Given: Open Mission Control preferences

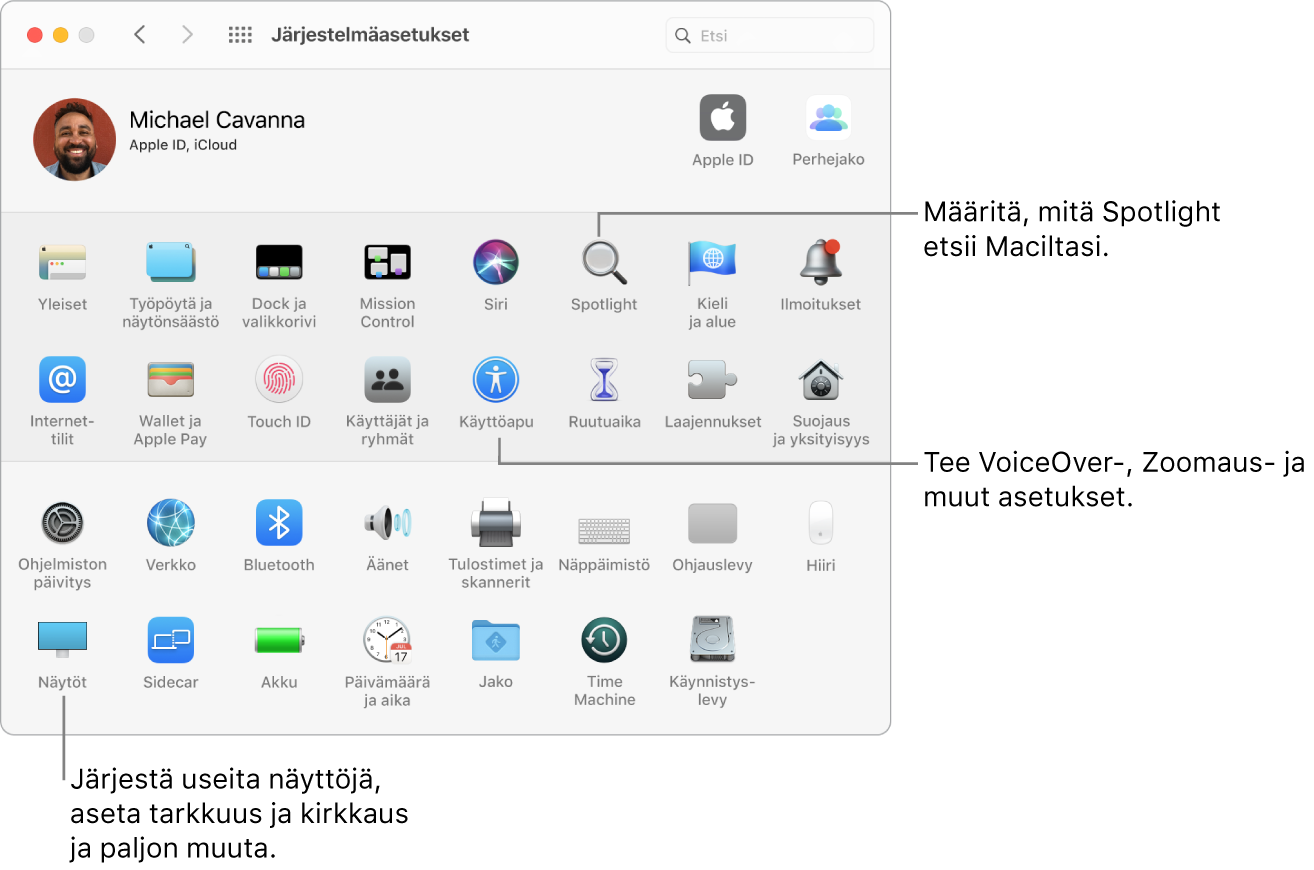Looking at the screenshot, I should 387,263.
